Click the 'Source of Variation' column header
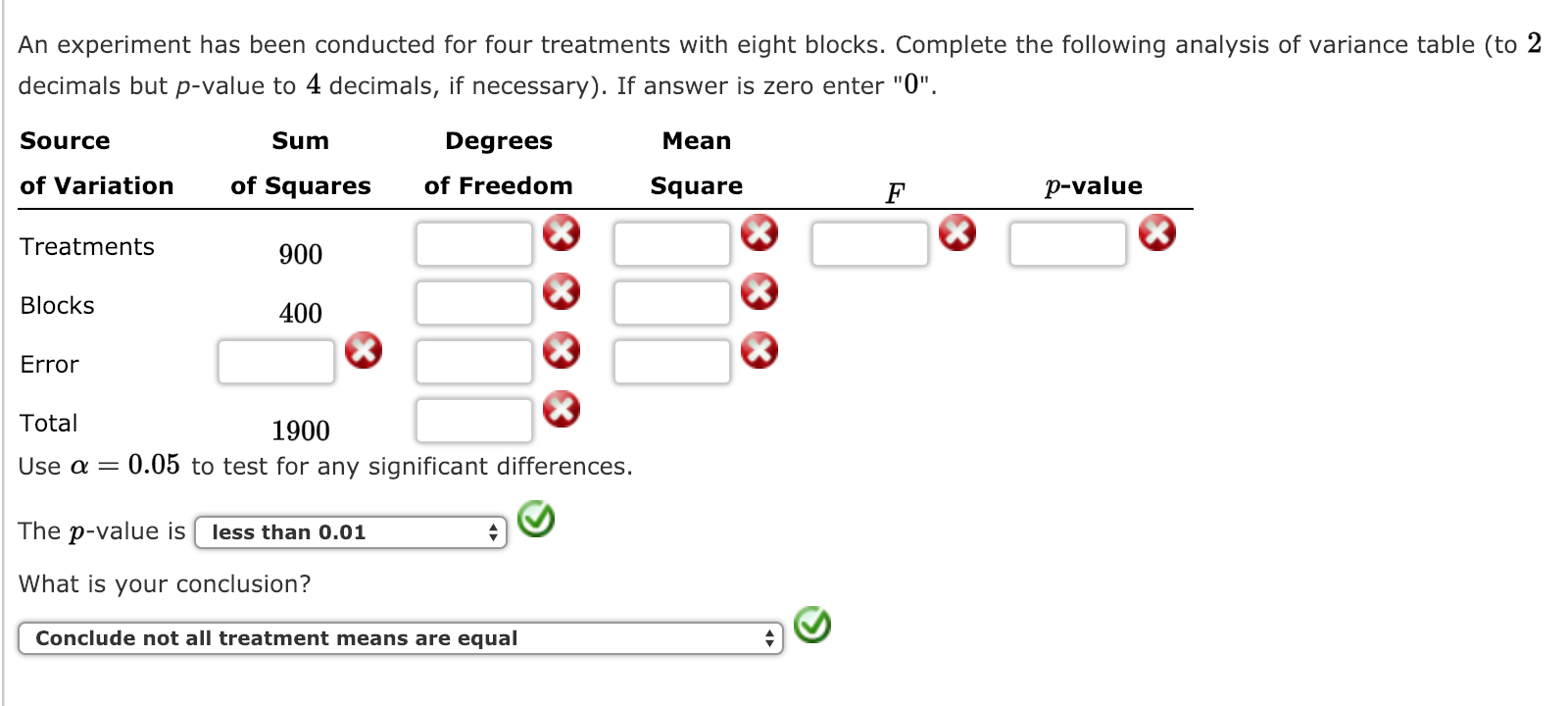 pyautogui.click(x=96, y=163)
